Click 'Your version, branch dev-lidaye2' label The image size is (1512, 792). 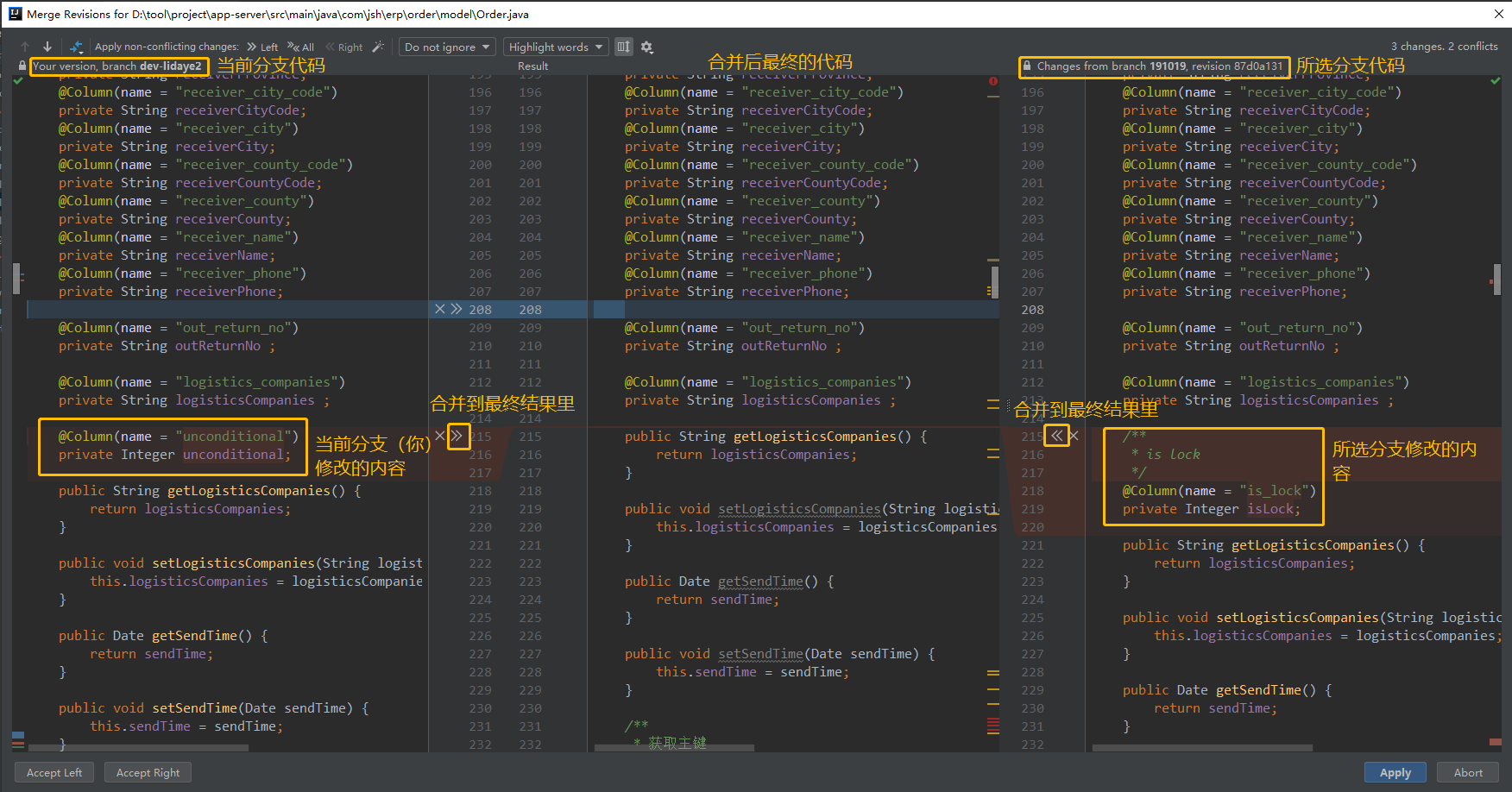tap(117, 66)
